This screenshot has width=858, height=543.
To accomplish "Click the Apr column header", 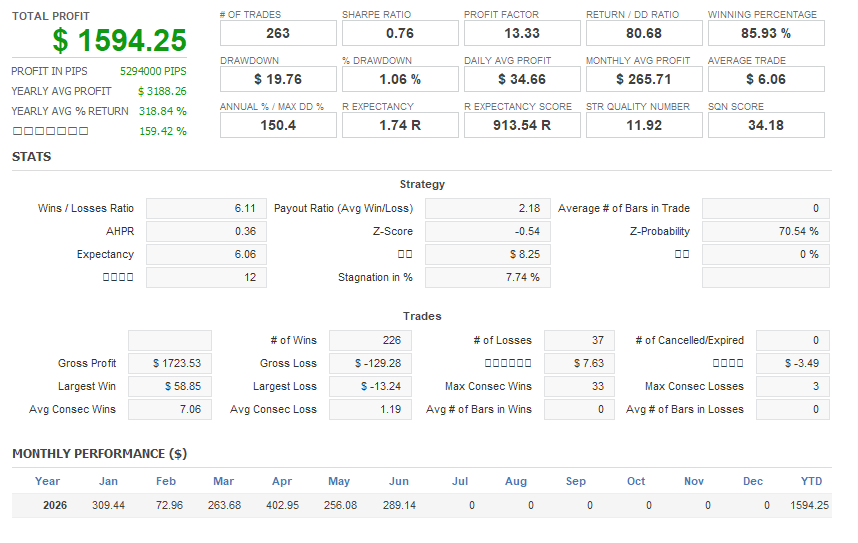I will 282,481.
